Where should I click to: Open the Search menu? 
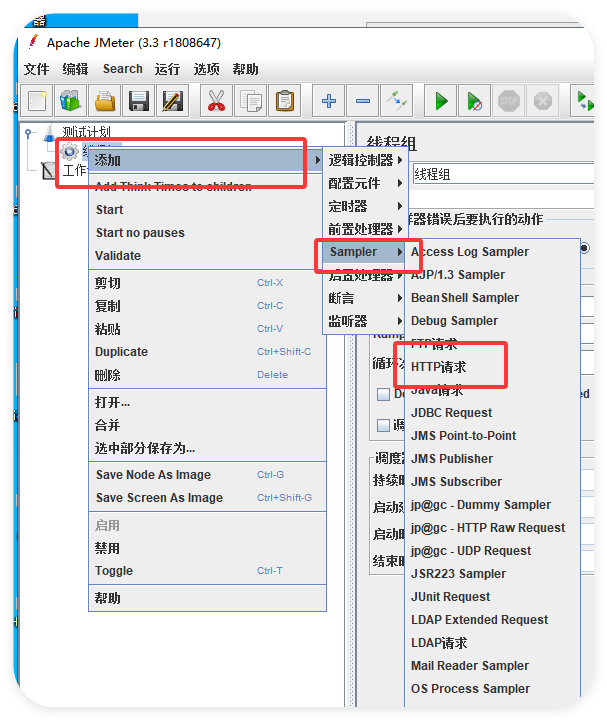pos(123,69)
